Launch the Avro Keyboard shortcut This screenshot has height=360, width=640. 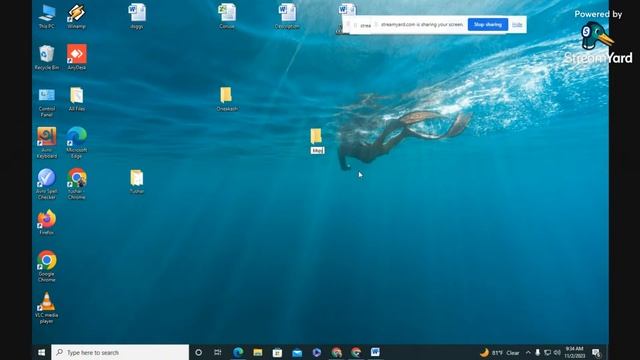click(47, 142)
